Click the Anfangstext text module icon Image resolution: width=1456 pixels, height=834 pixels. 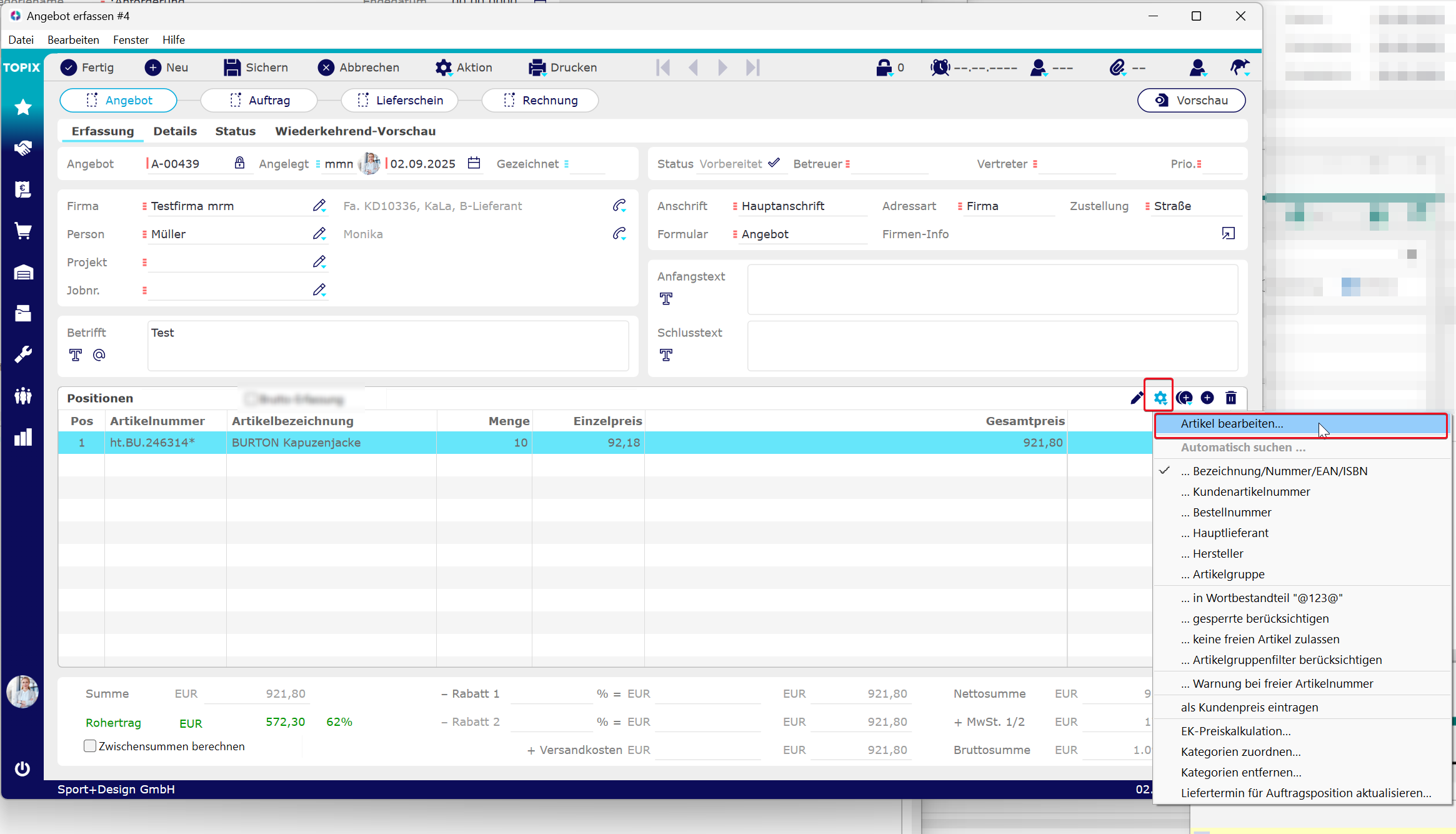click(x=666, y=299)
